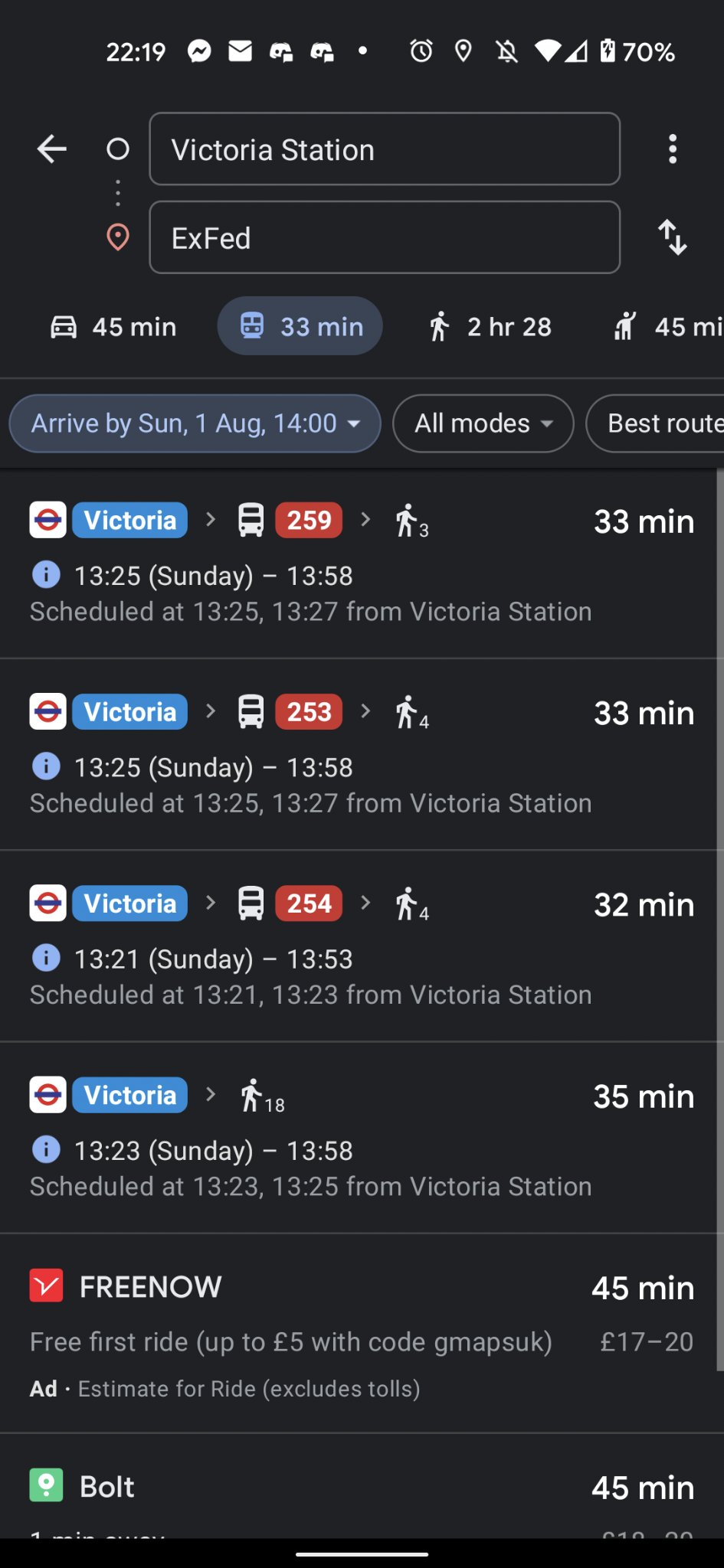This screenshot has height=1568, width=724.
Task: Edit the Victoria Station origin field
Action: coord(385,149)
